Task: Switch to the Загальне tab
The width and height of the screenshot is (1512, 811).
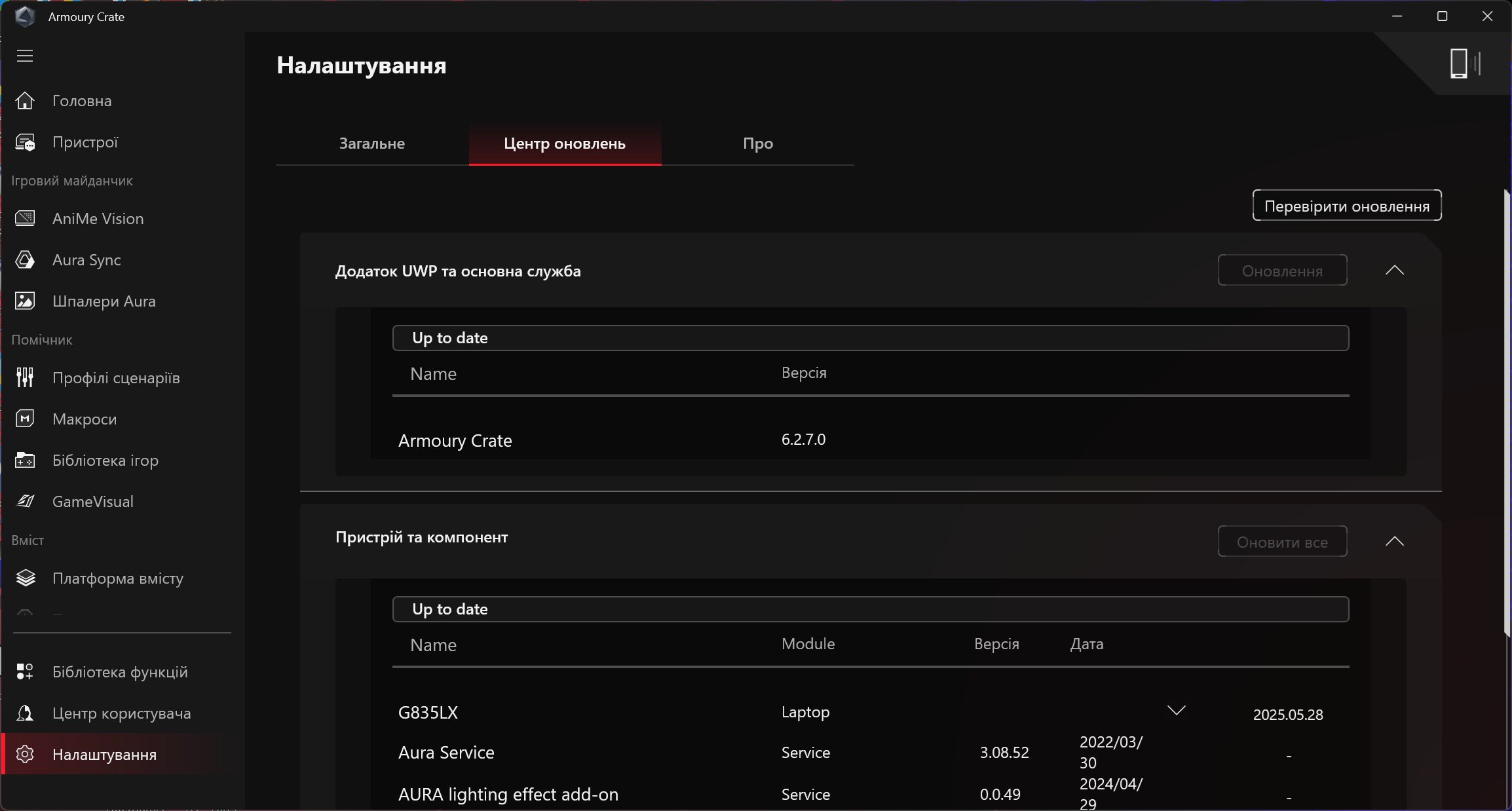Action: click(x=371, y=143)
